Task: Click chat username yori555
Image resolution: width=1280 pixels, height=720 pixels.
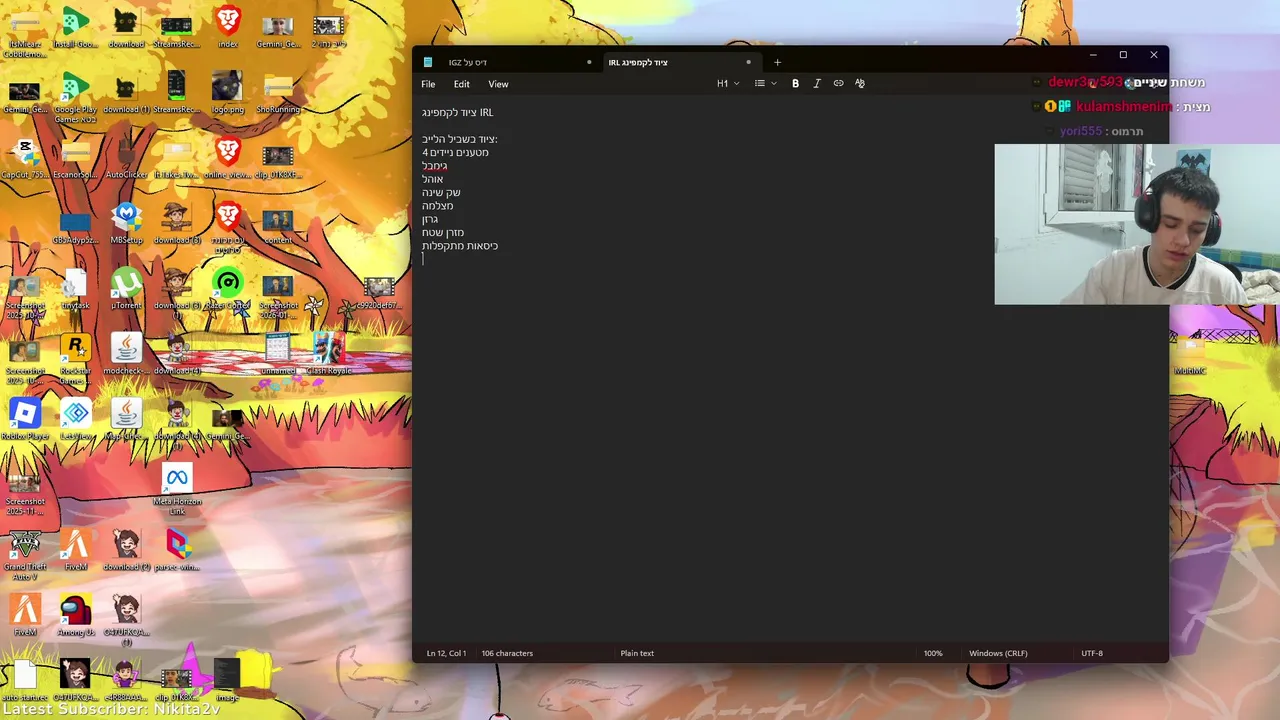Action: (x=1081, y=131)
